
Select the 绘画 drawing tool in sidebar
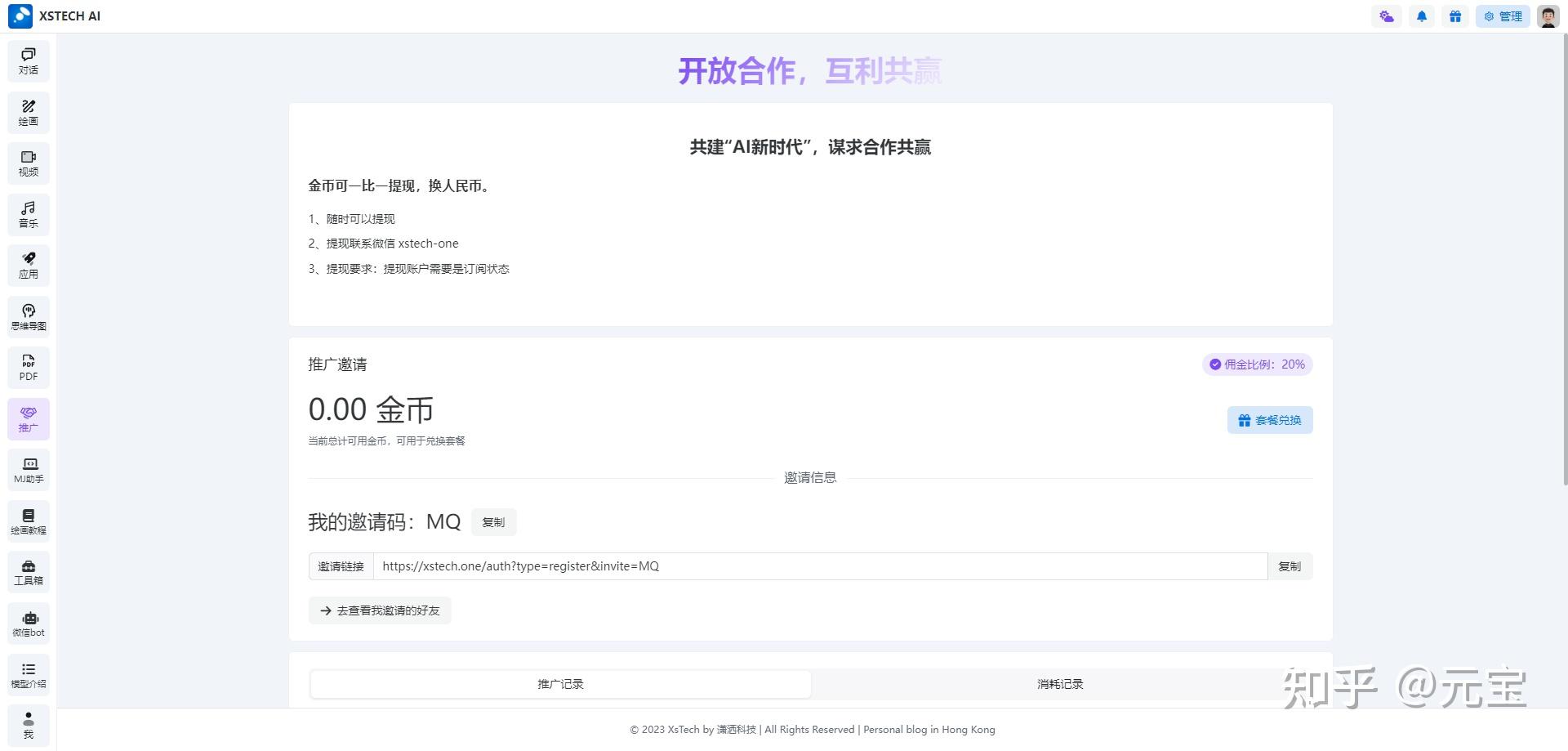coord(28,112)
